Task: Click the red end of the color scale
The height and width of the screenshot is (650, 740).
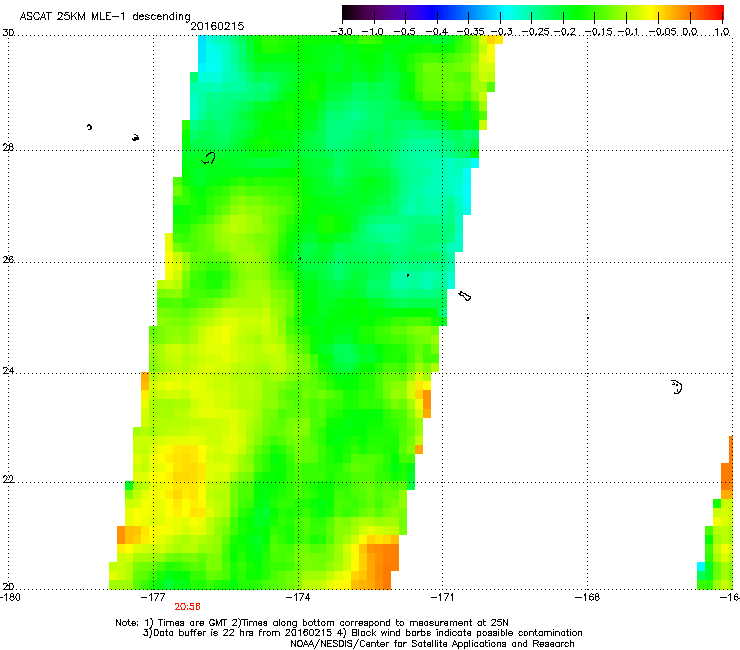Action: [x=718, y=12]
